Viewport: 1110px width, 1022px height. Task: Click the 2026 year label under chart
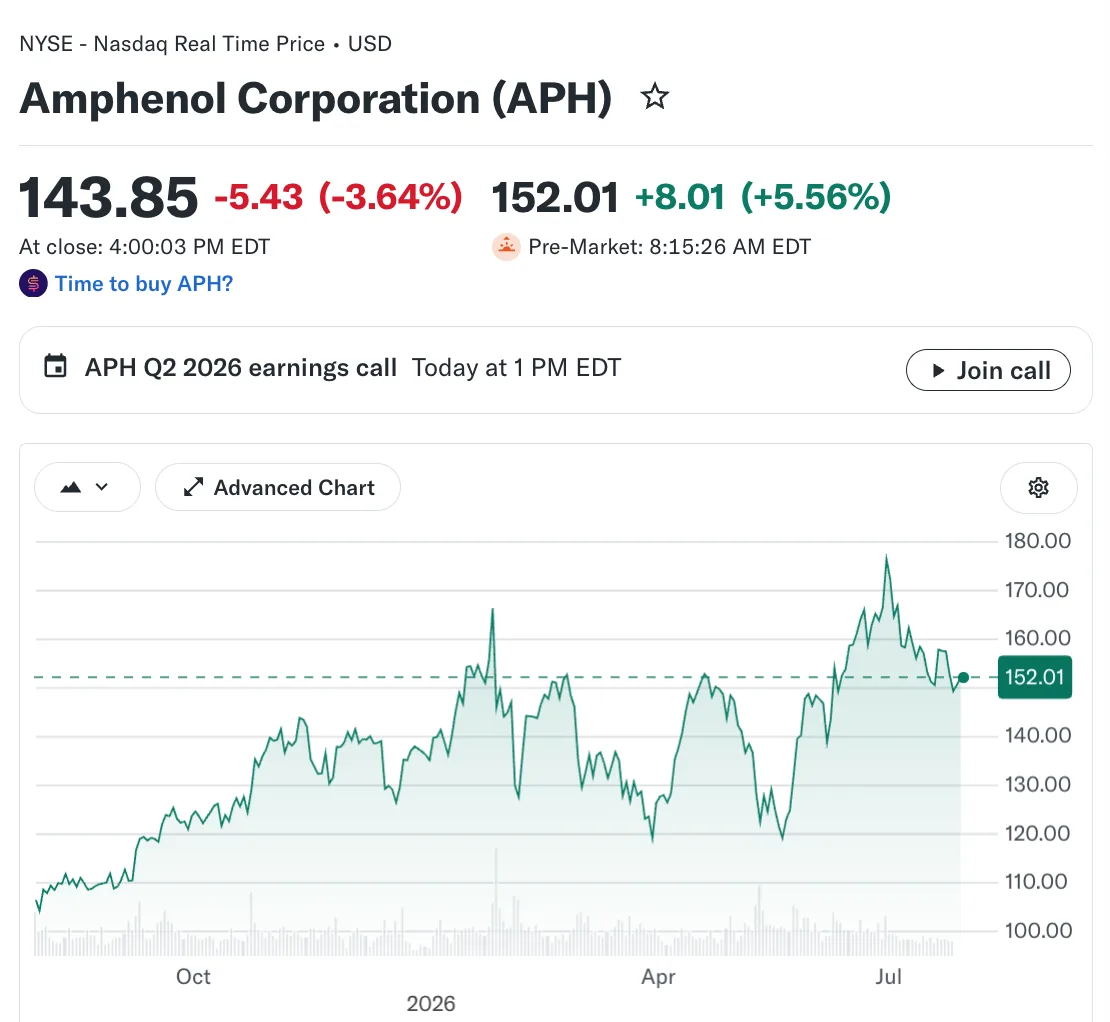430,1004
